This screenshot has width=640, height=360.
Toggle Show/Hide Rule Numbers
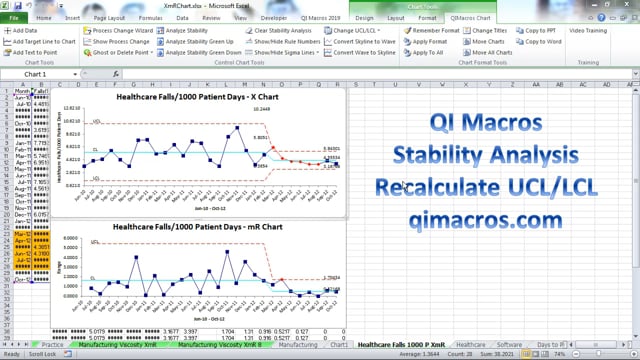pos(283,42)
